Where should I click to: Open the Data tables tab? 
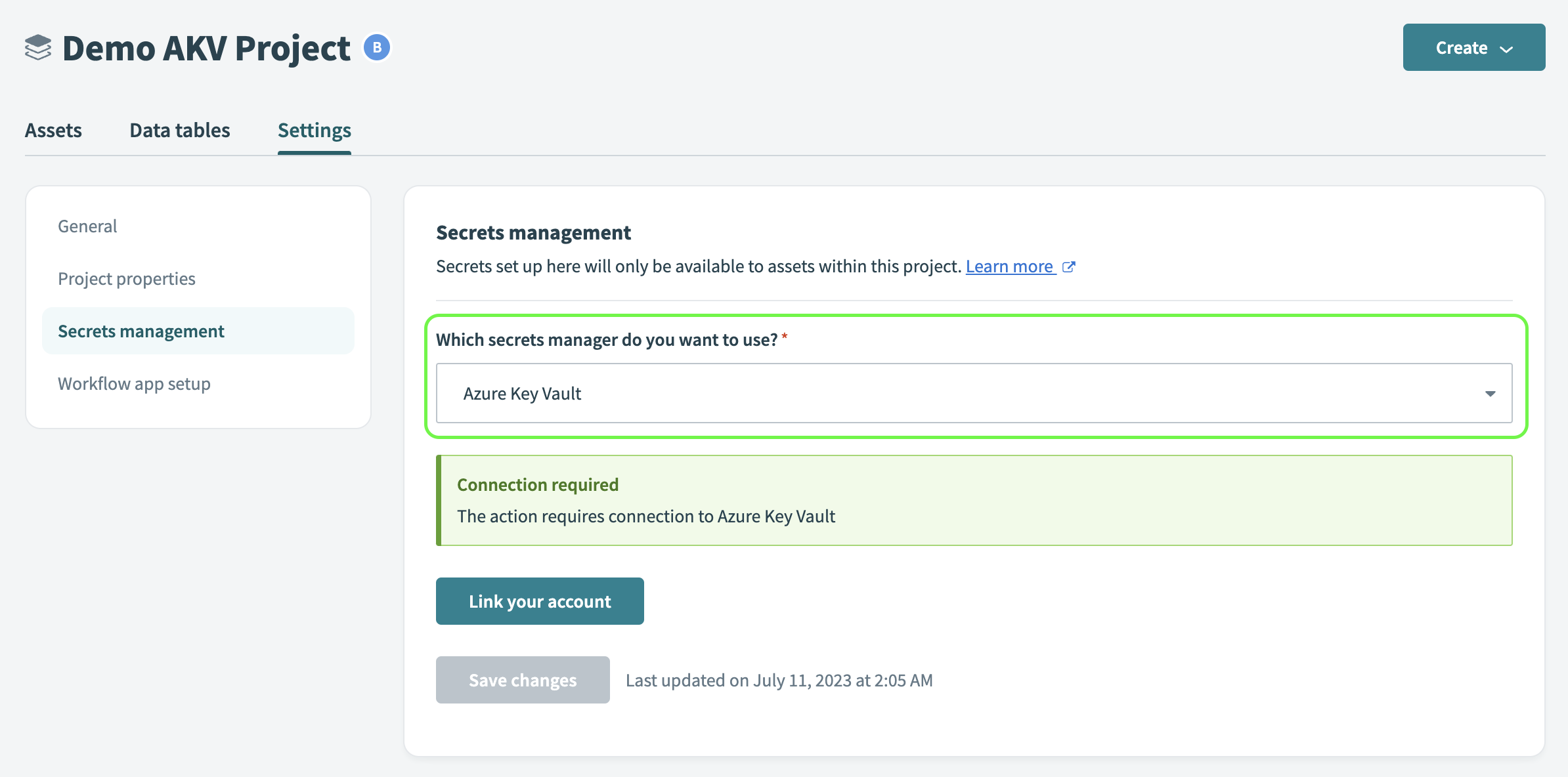(179, 130)
